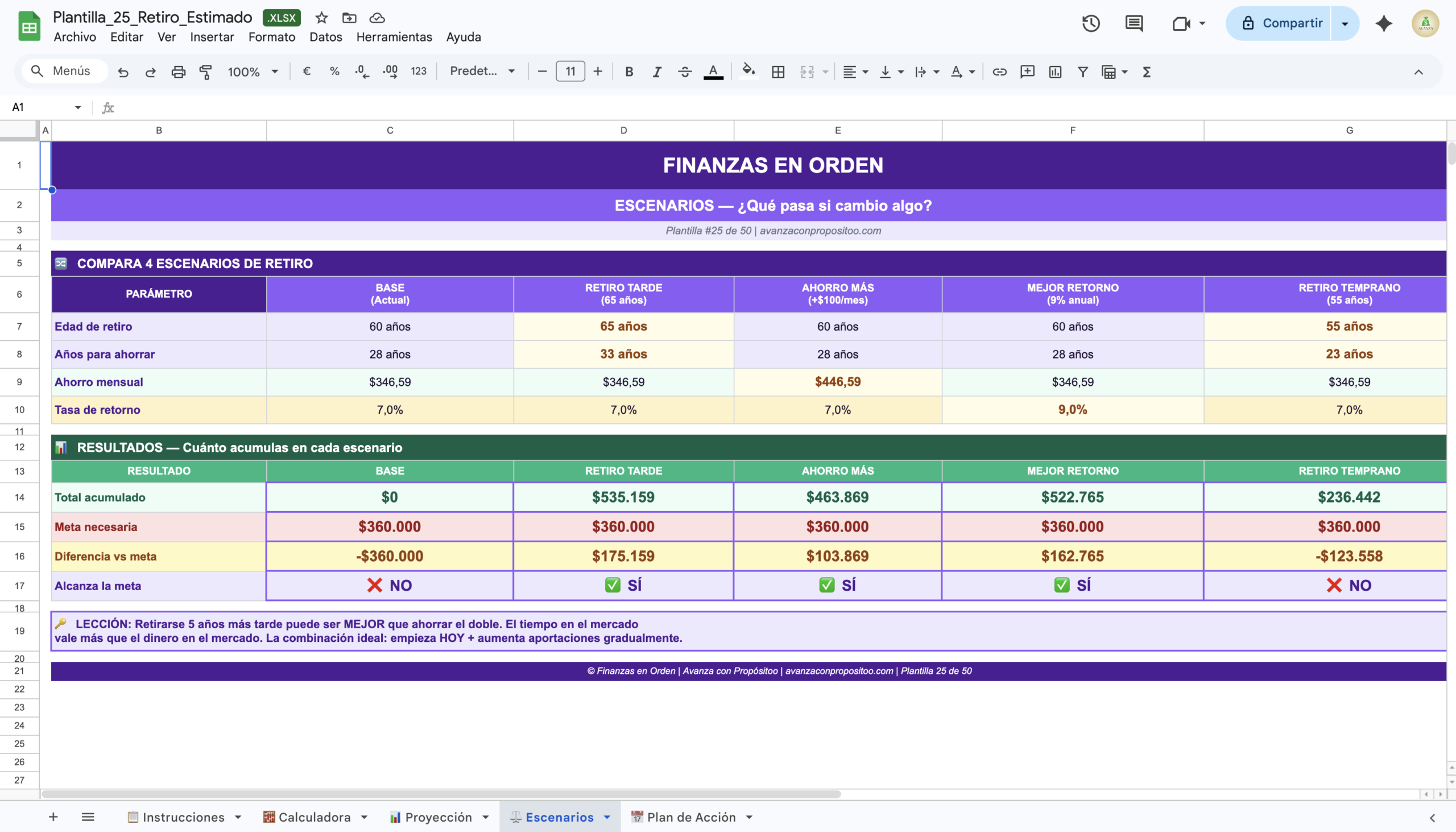Click the insert link icon
1456x832 pixels.
point(999,72)
